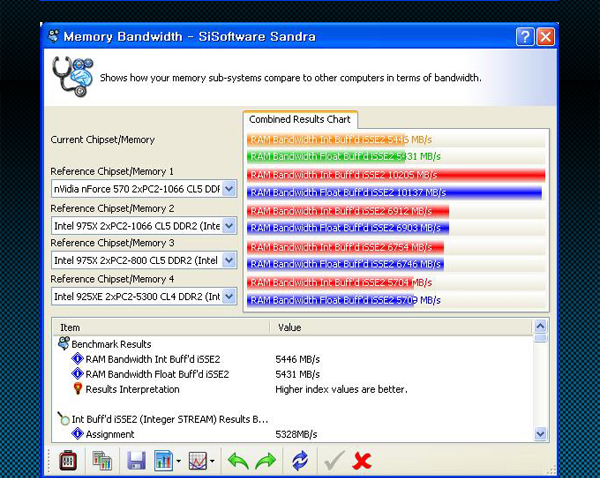600x478 pixels.
Task: Click the results list scroll down arrow
Action: [540, 434]
